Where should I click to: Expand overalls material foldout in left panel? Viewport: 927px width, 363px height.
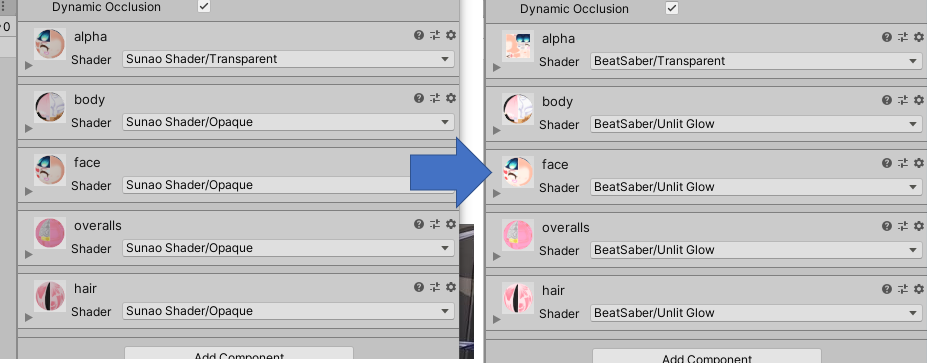point(28,254)
